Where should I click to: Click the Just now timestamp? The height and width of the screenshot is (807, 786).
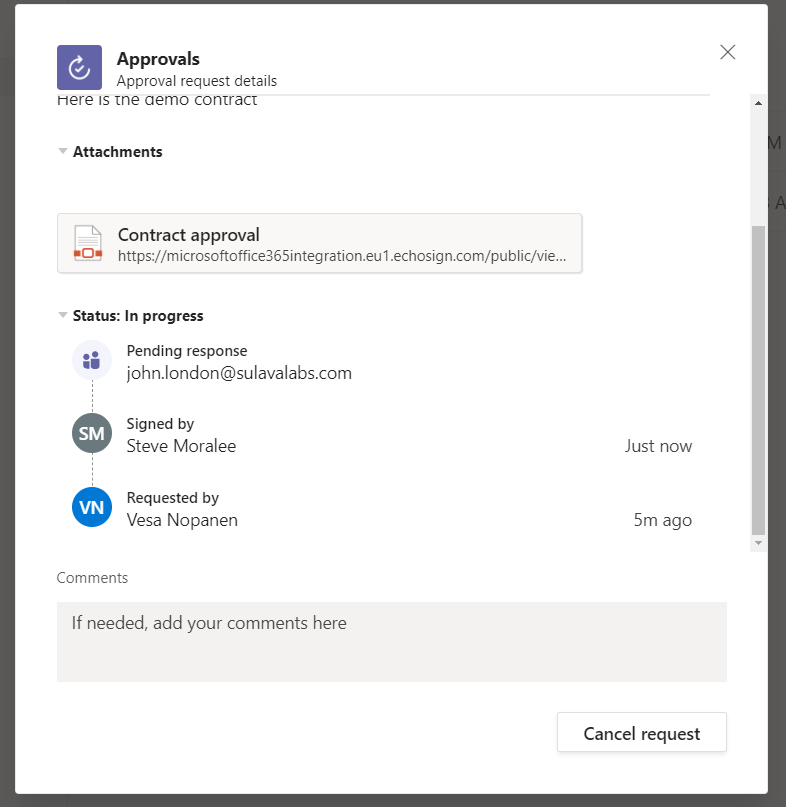click(x=658, y=446)
